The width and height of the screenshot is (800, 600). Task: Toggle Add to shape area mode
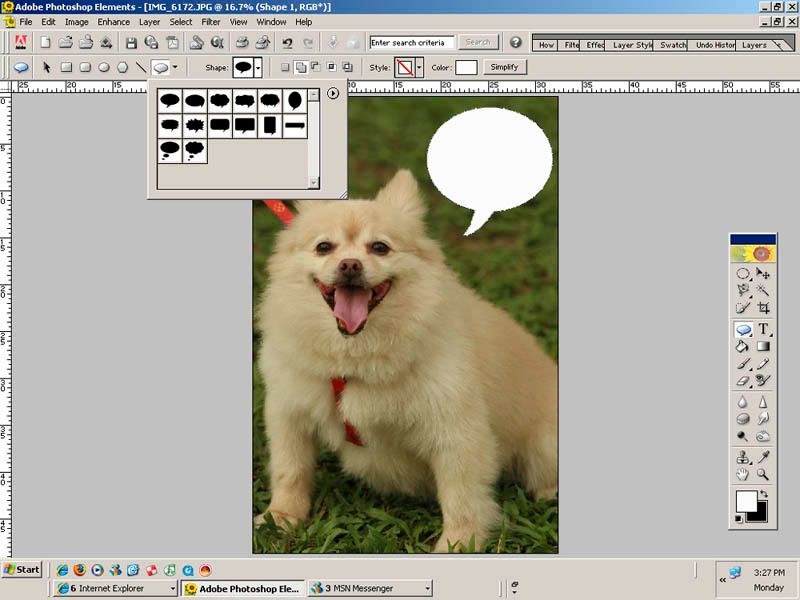301,67
